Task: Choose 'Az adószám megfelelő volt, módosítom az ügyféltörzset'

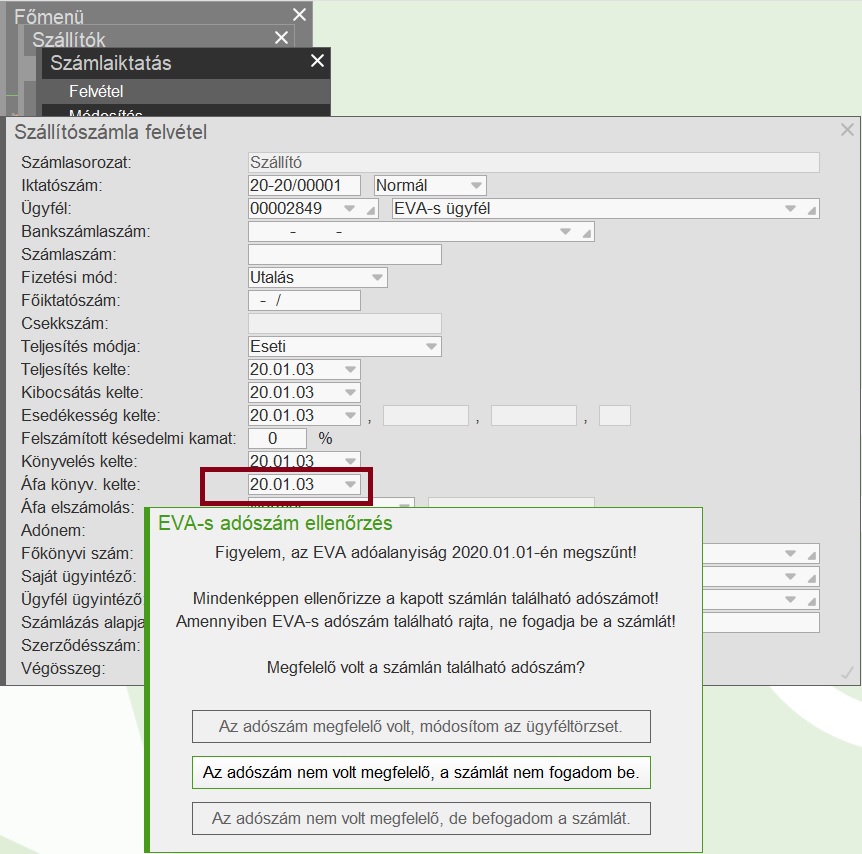Action: click(421, 726)
